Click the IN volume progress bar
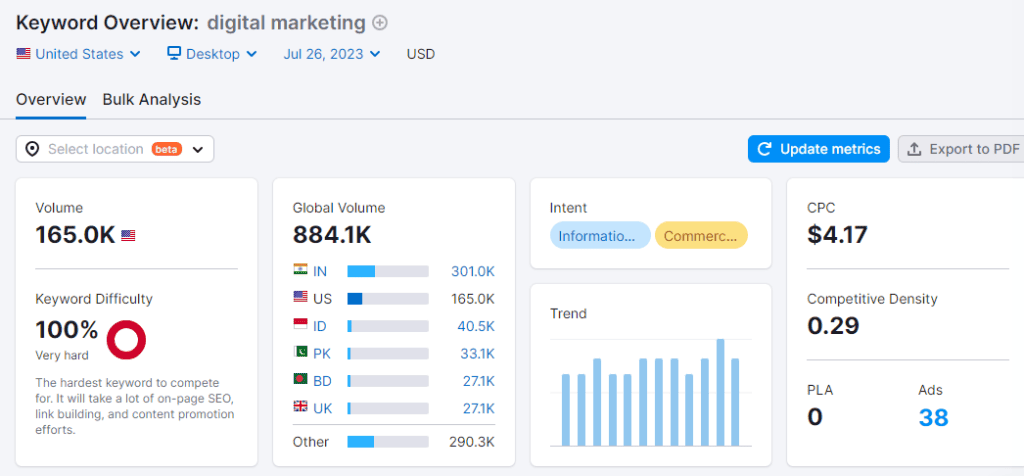Screen dimensions: 1024x476 (388, 272)
